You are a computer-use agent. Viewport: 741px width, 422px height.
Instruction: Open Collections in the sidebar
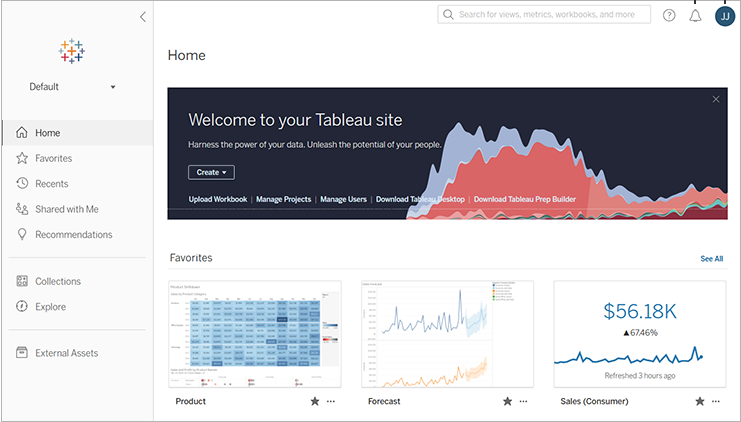[78, 281]
